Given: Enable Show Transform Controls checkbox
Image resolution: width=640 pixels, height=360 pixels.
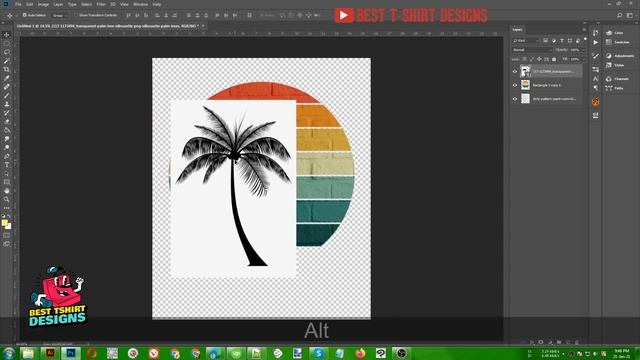Looking at the screenshot, I should [x=76, y=15].
